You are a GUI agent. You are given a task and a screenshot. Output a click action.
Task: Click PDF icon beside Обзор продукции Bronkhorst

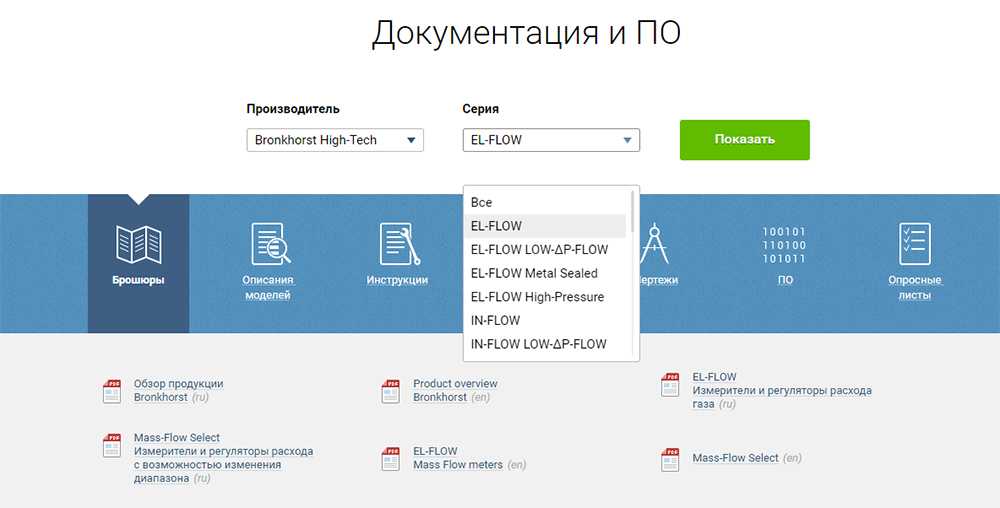click(112, 391)
